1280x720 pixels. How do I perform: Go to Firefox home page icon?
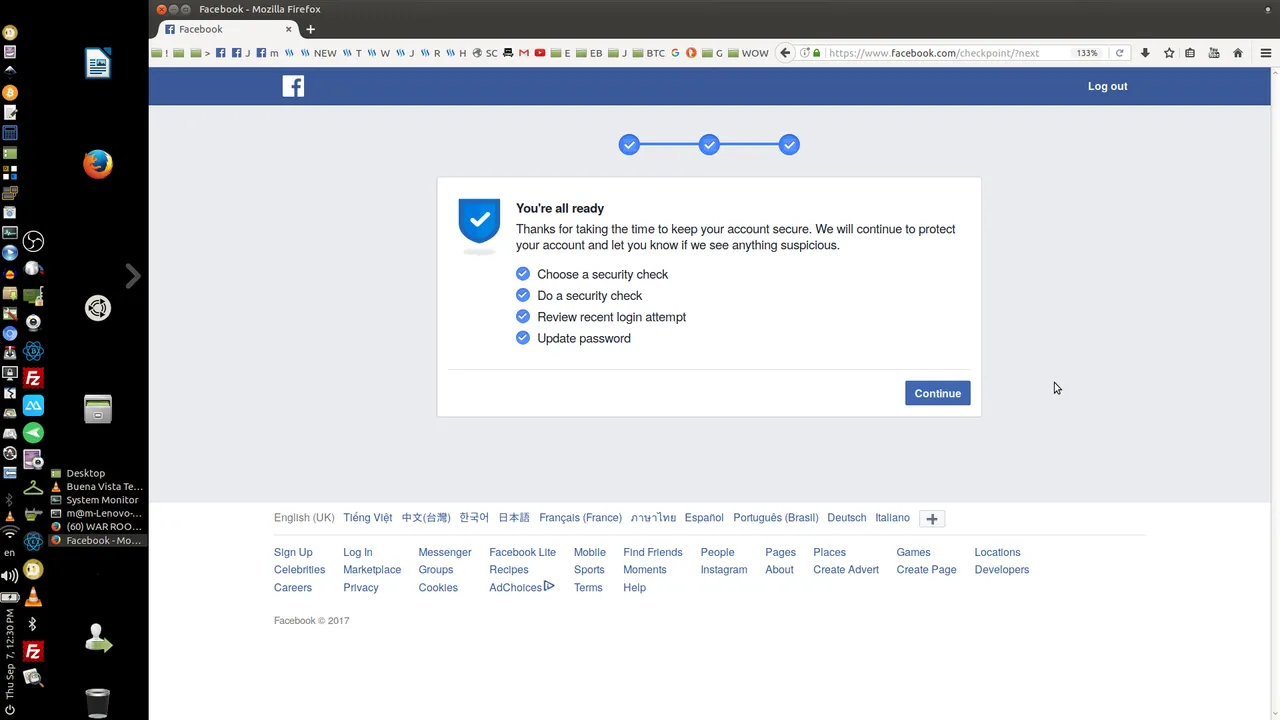pyautogui.click(x=1238, y=53)
